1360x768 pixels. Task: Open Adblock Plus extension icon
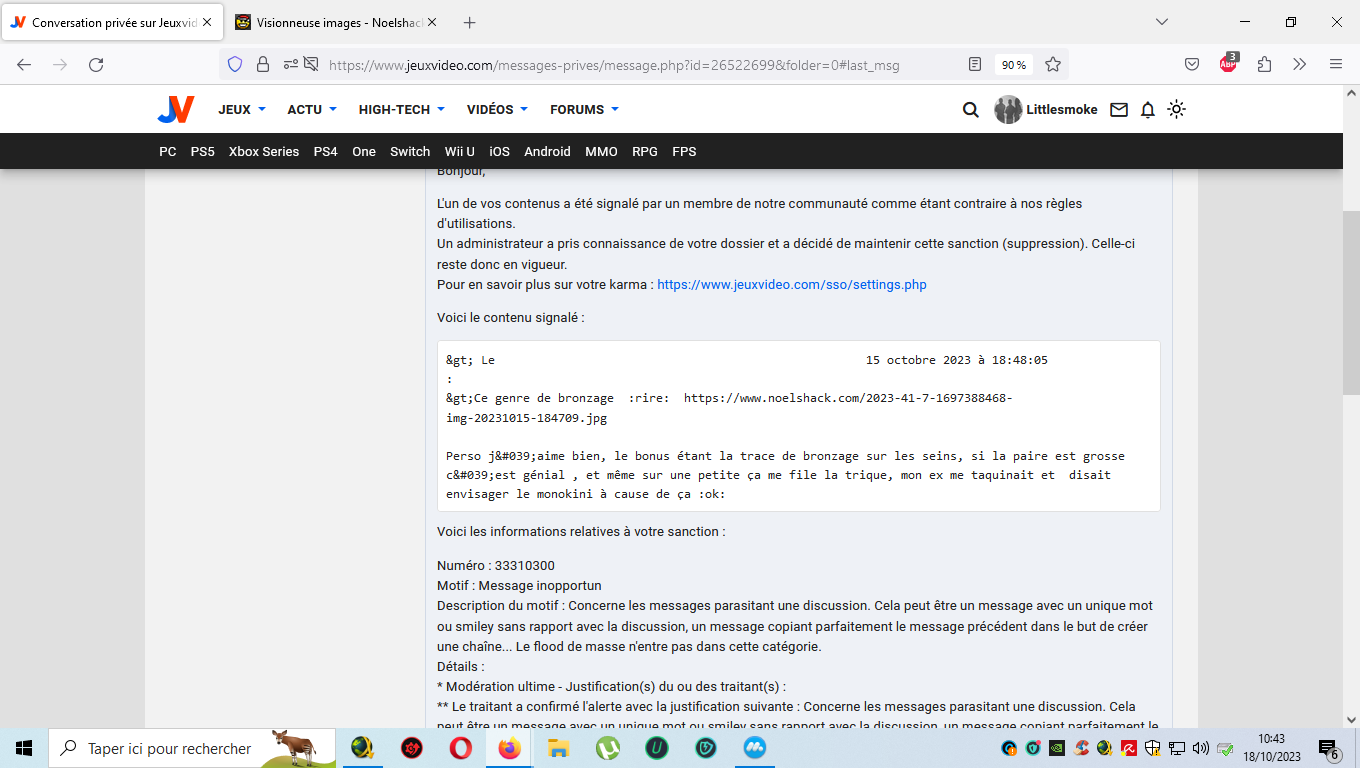[1228, 64]
